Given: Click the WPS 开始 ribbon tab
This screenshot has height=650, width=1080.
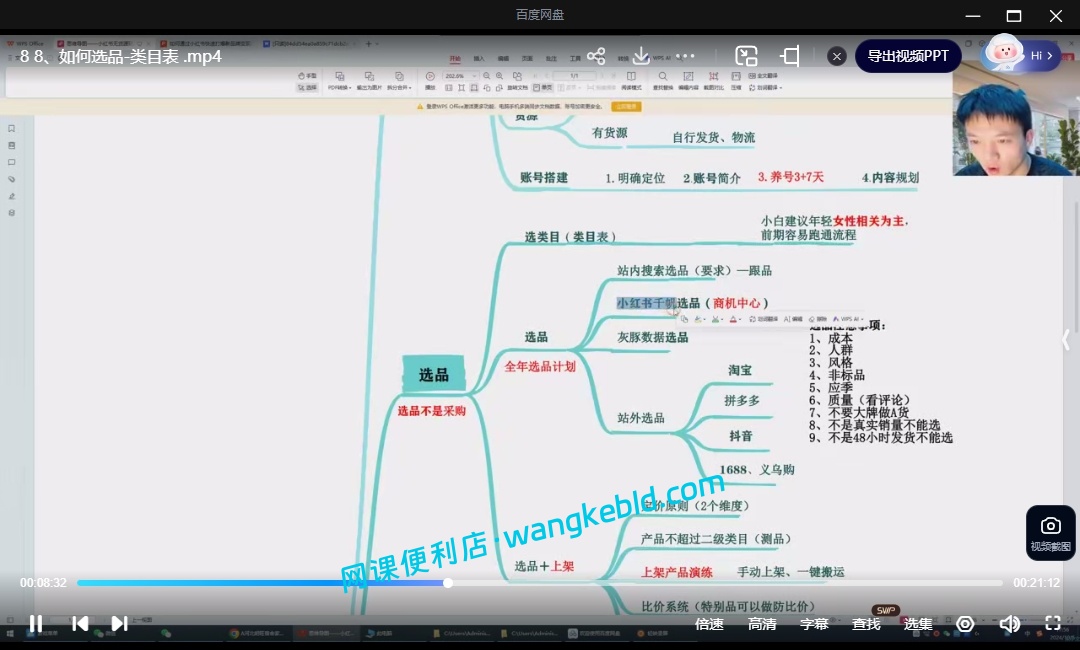Looking at the screenshot, I should click(455, 59).
